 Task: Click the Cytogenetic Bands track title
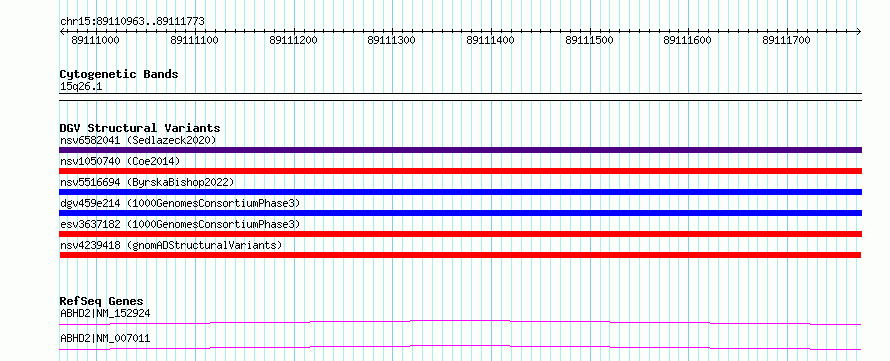coord(119,74)
